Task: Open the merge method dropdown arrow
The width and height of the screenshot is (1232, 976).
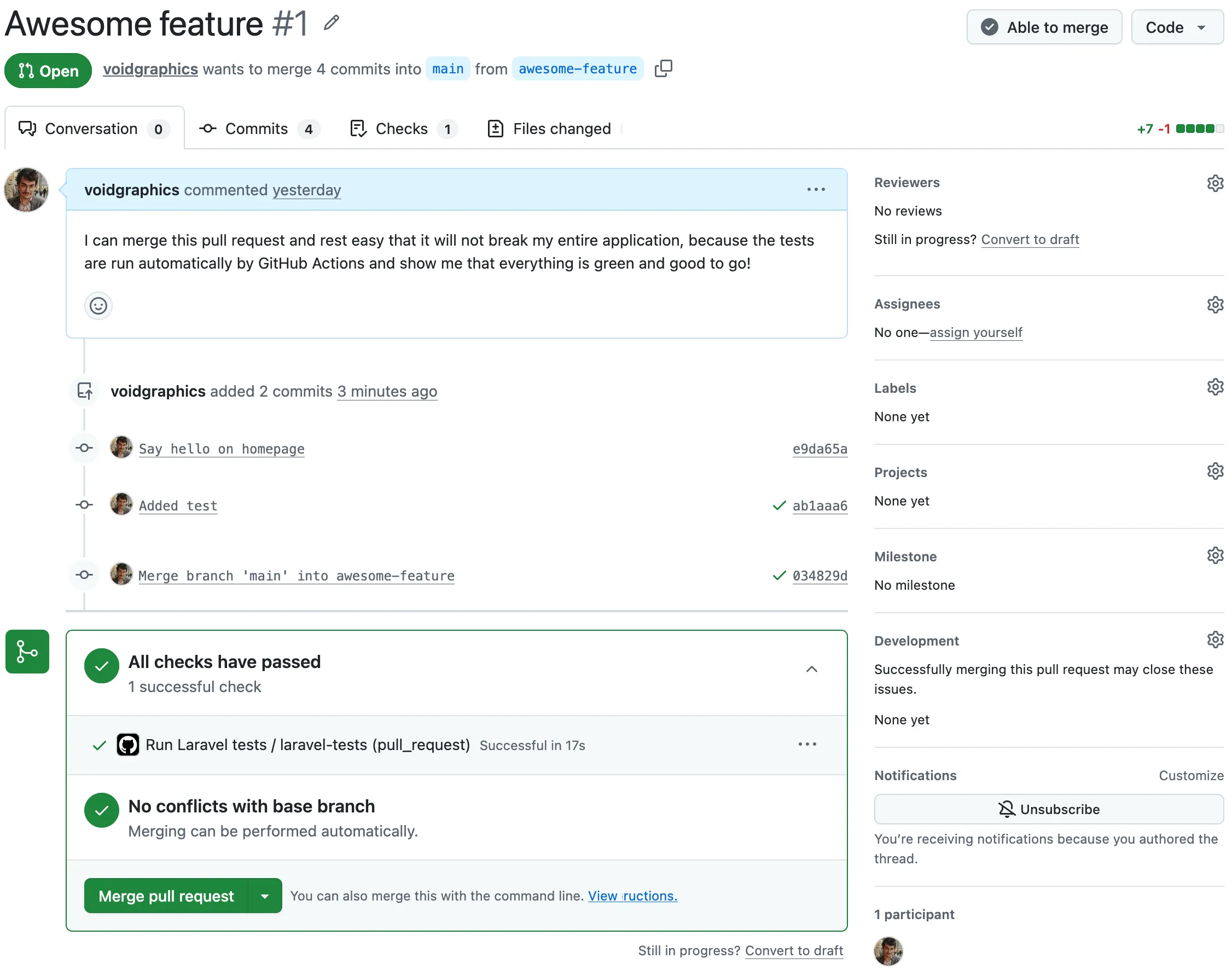Action: click(265, 896)
